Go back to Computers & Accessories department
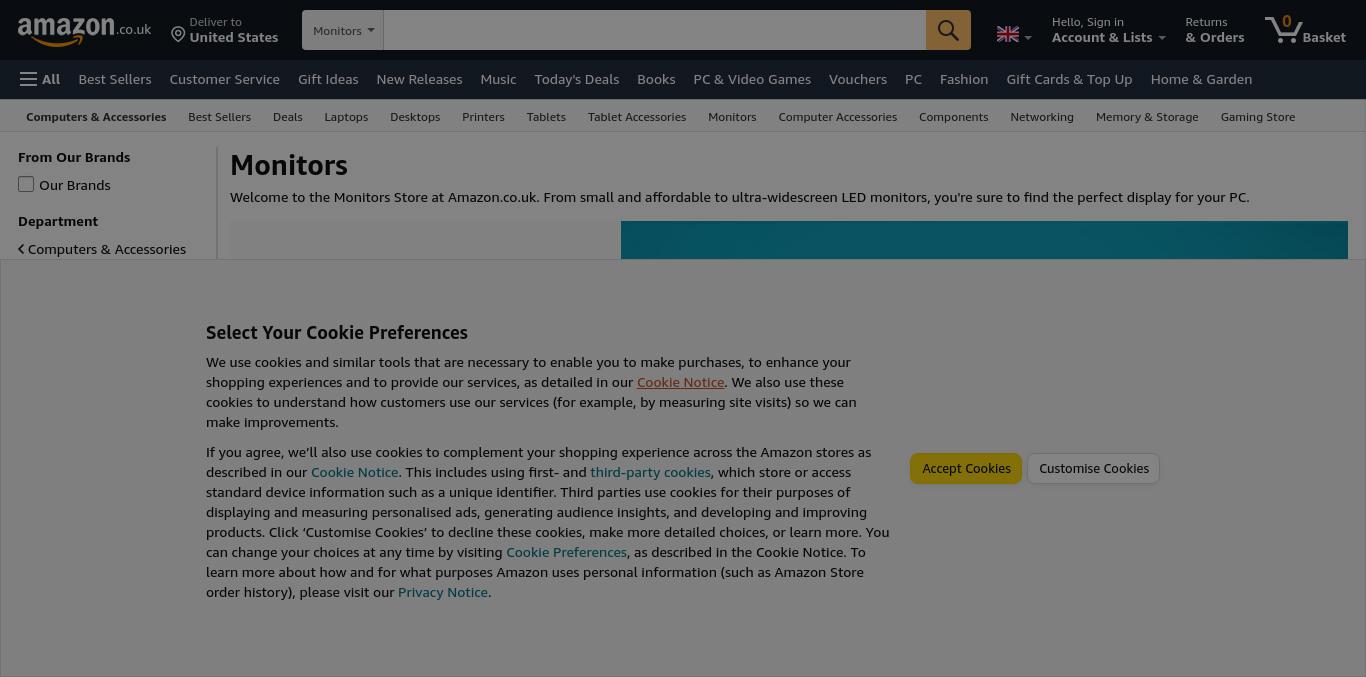 (102, 249)
